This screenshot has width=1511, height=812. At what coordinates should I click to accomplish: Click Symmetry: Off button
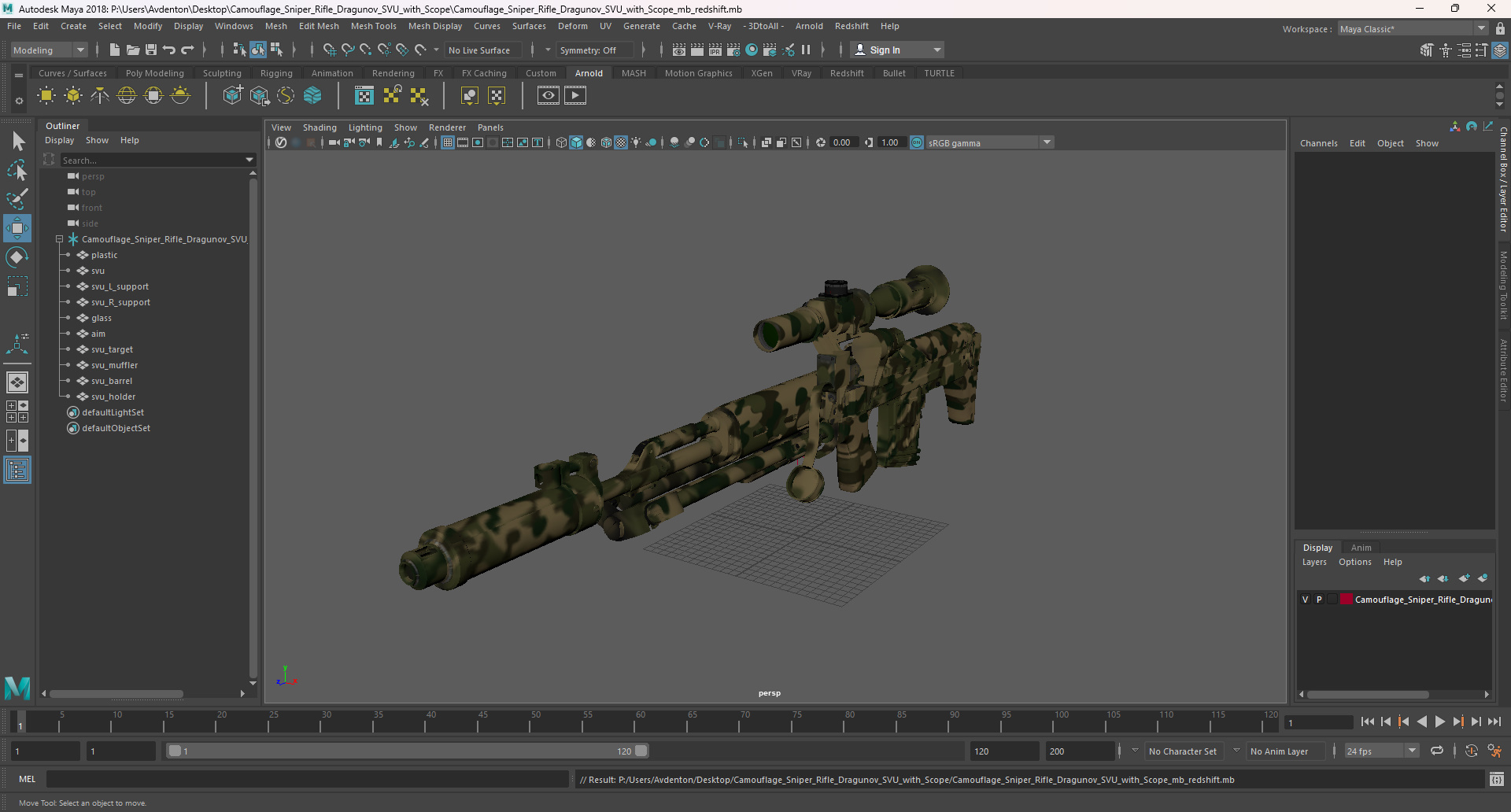point(594,50)
